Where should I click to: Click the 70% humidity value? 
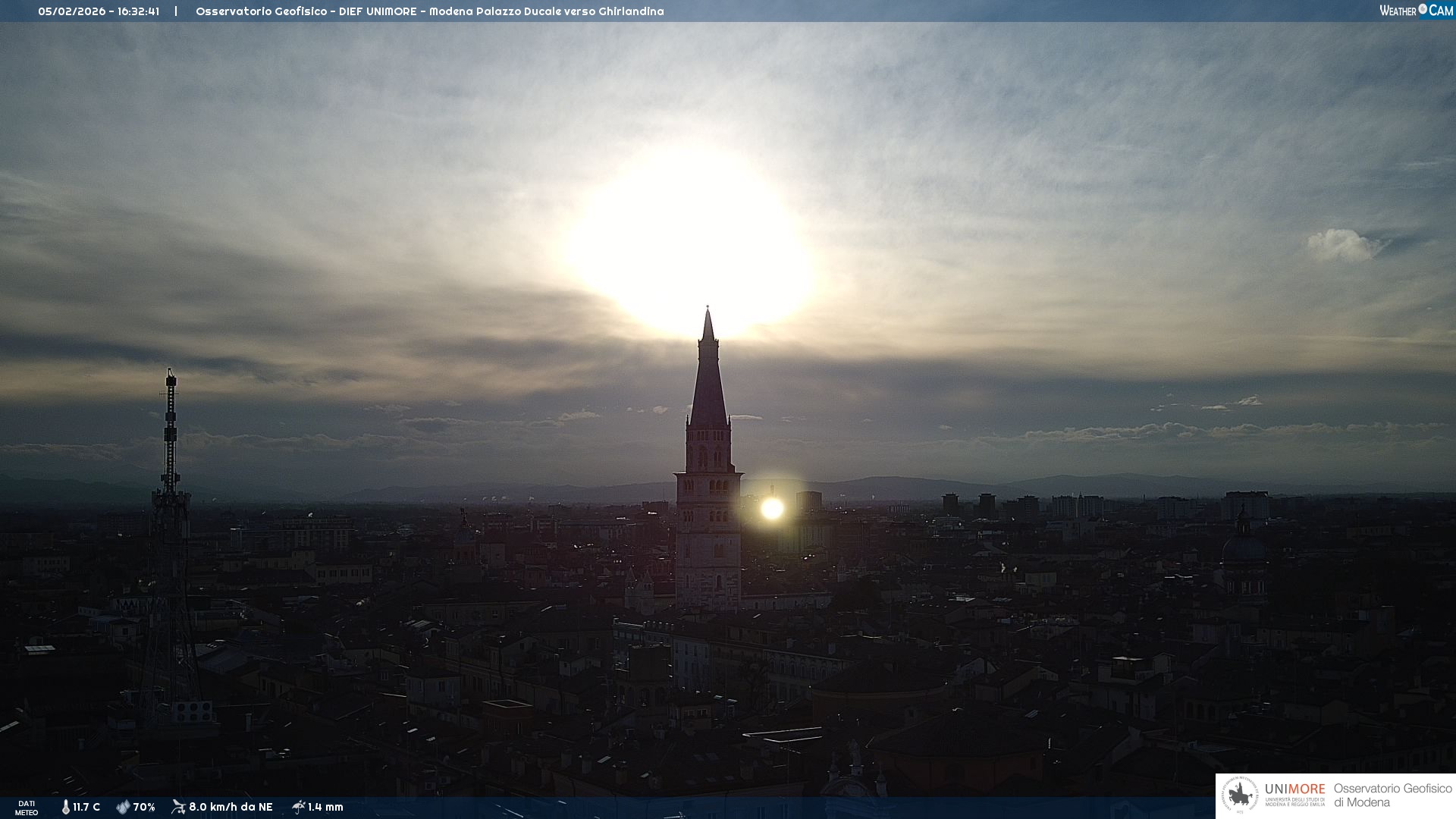(144, 807)
